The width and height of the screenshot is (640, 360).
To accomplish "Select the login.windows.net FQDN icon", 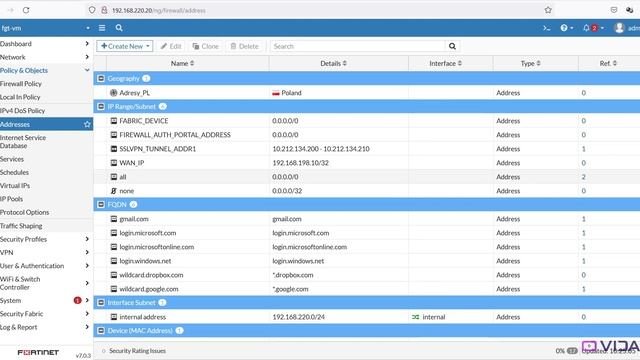I will 114,261.
